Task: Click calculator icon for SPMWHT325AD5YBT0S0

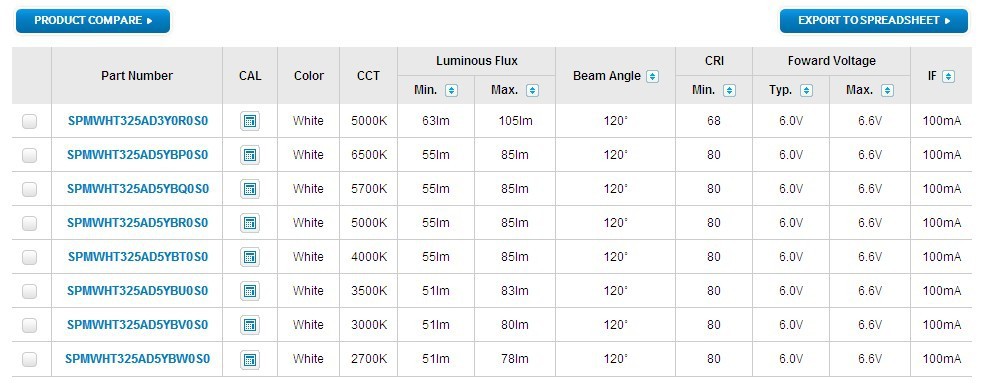Action: point(250,257)
